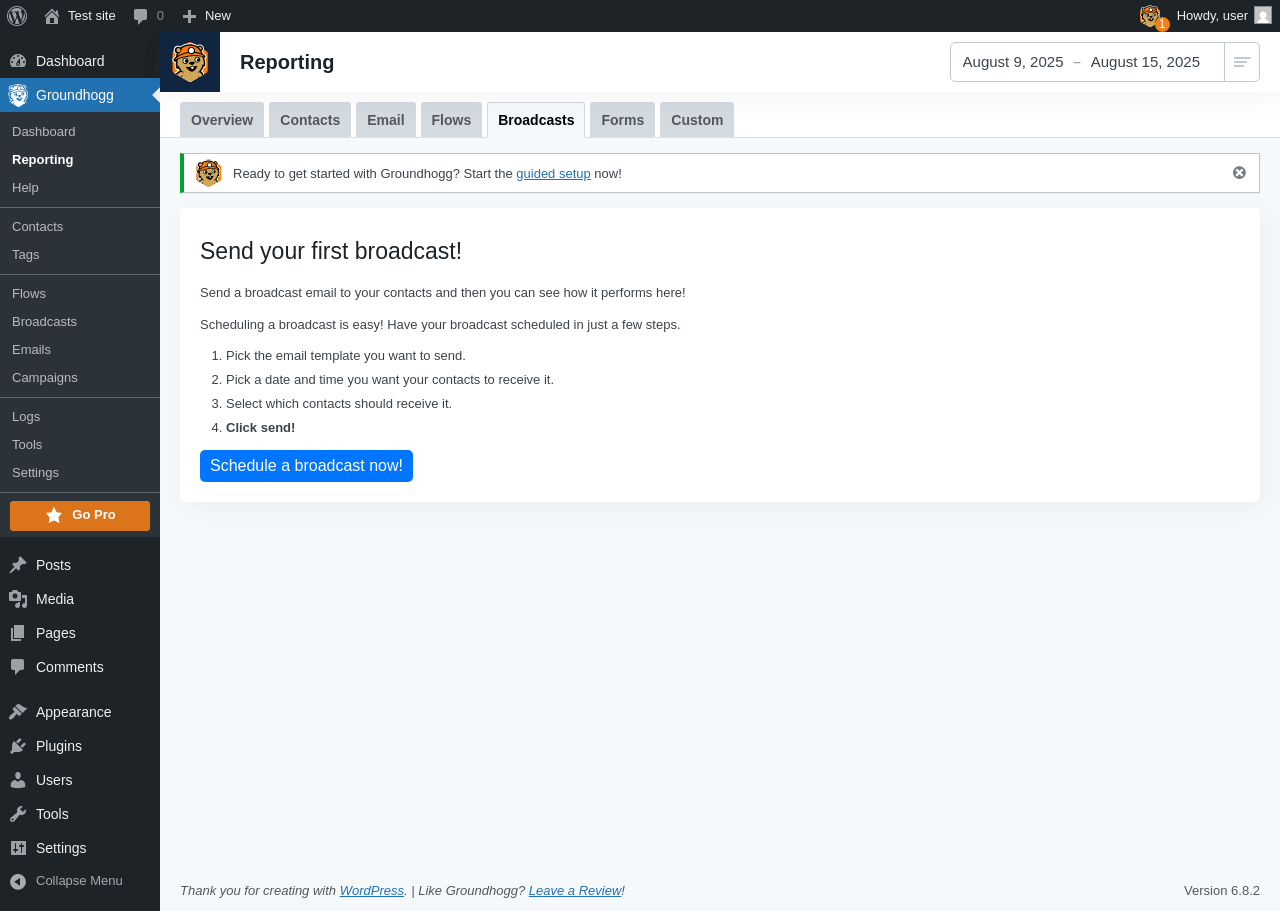Viewport: 1280px width, 911px height.
Task: Open Media library menu
Action: (80, 599)
